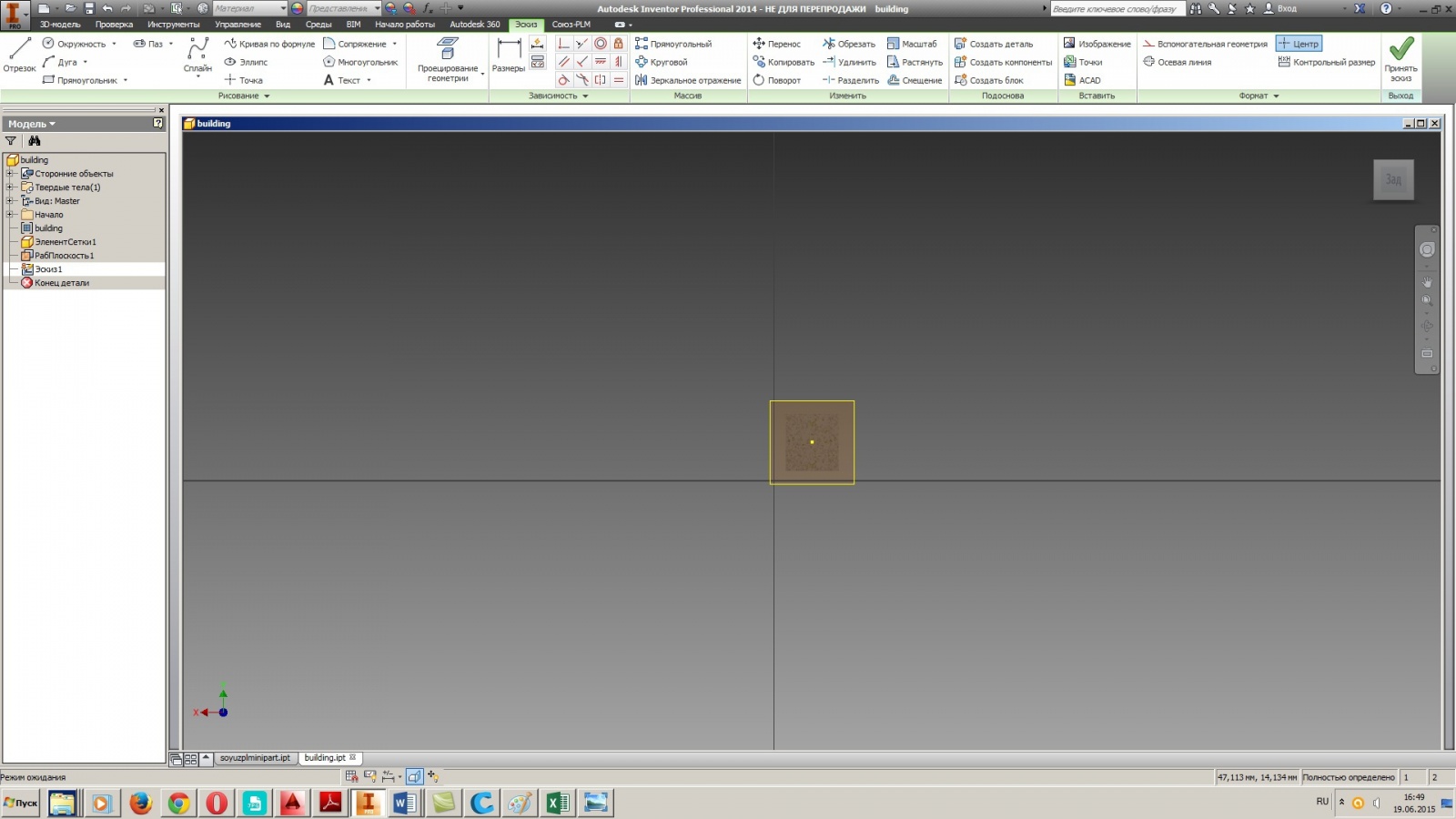Click the Пуск start button
This screenshot has width=1456, height=819.
20,803
